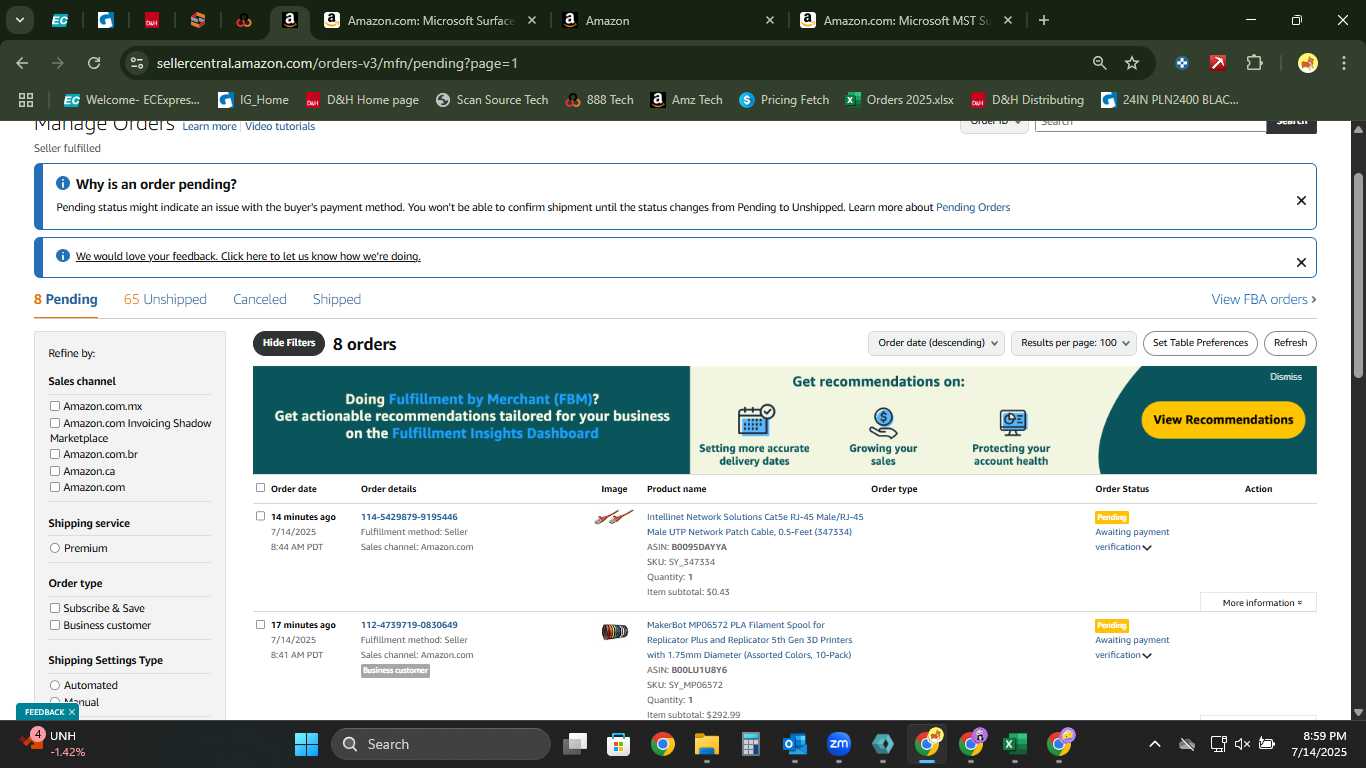This screenshot has width=1366, height=768.
Task: Check the Amazon.ca sales channel box
Action: pyautogui.click(x=55, y=470)
